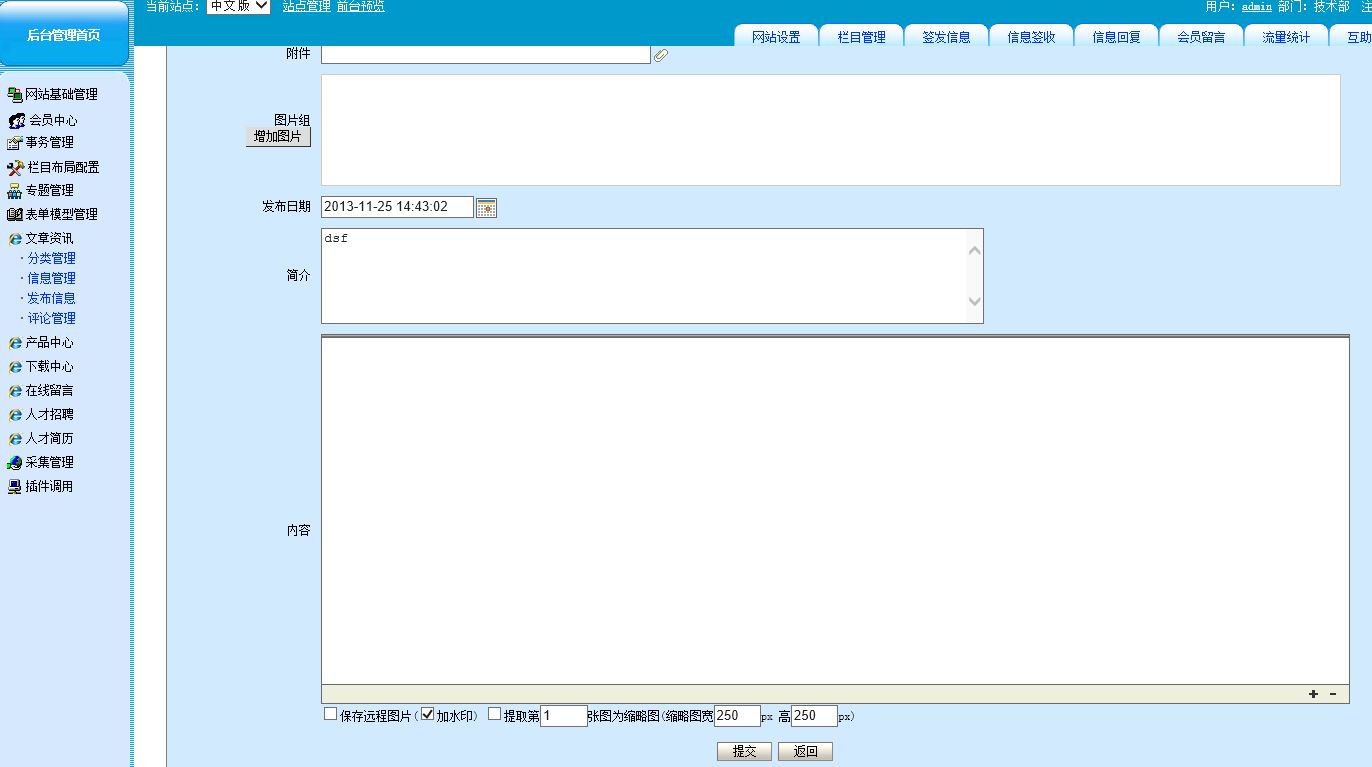
Task: Open the publish date calendar picker
Action: pyautogui.click(x=486, y=208)
